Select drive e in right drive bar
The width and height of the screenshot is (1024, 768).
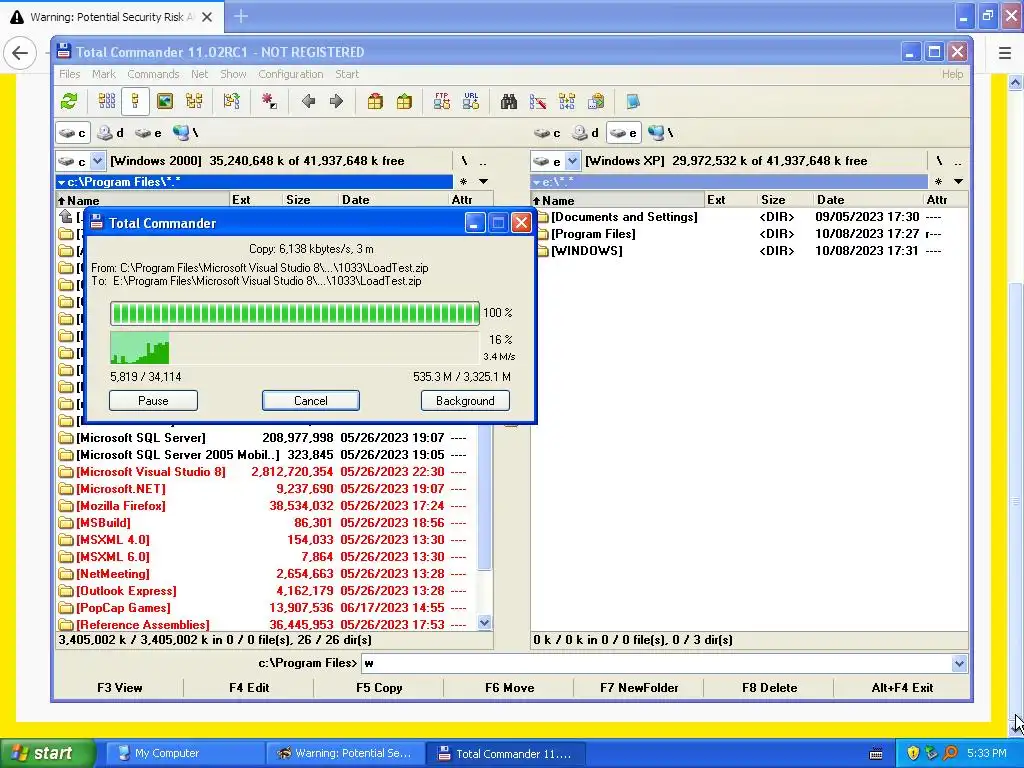624,133
